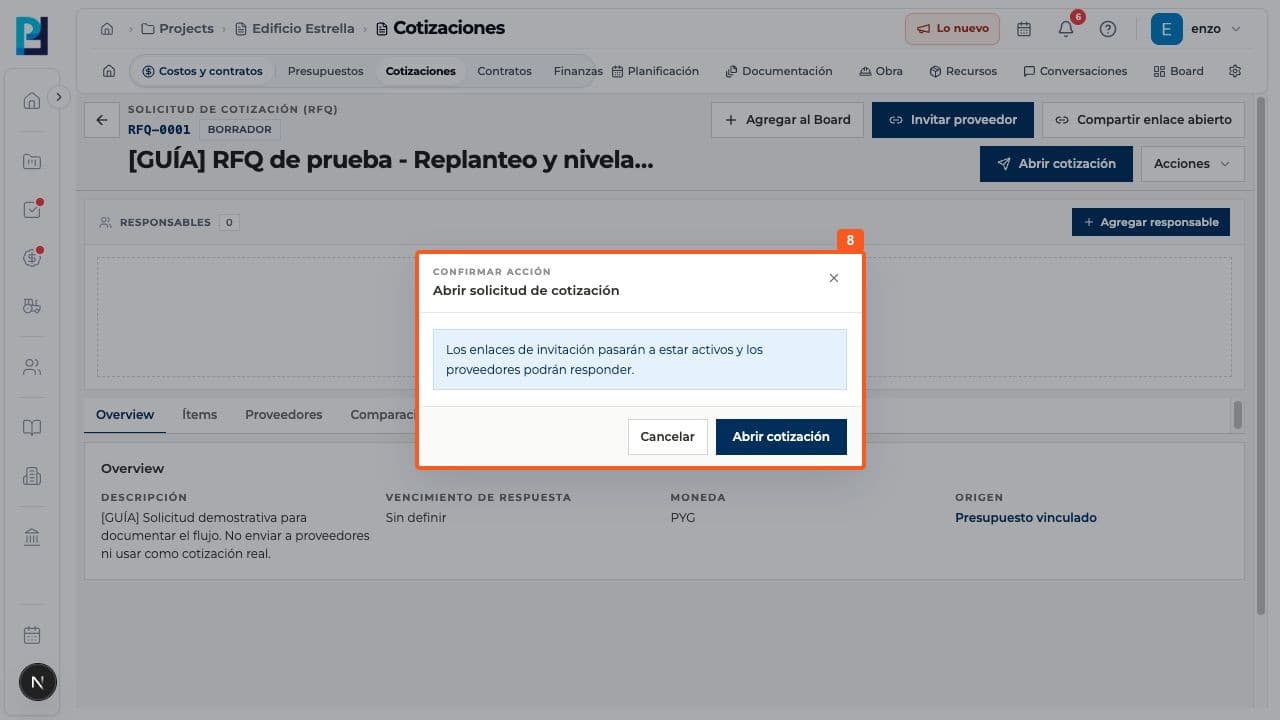Viewport: 1280px width, 720px height.
Task: Expand the left sidebar with the chevron
Action: (x=59, y=97)
